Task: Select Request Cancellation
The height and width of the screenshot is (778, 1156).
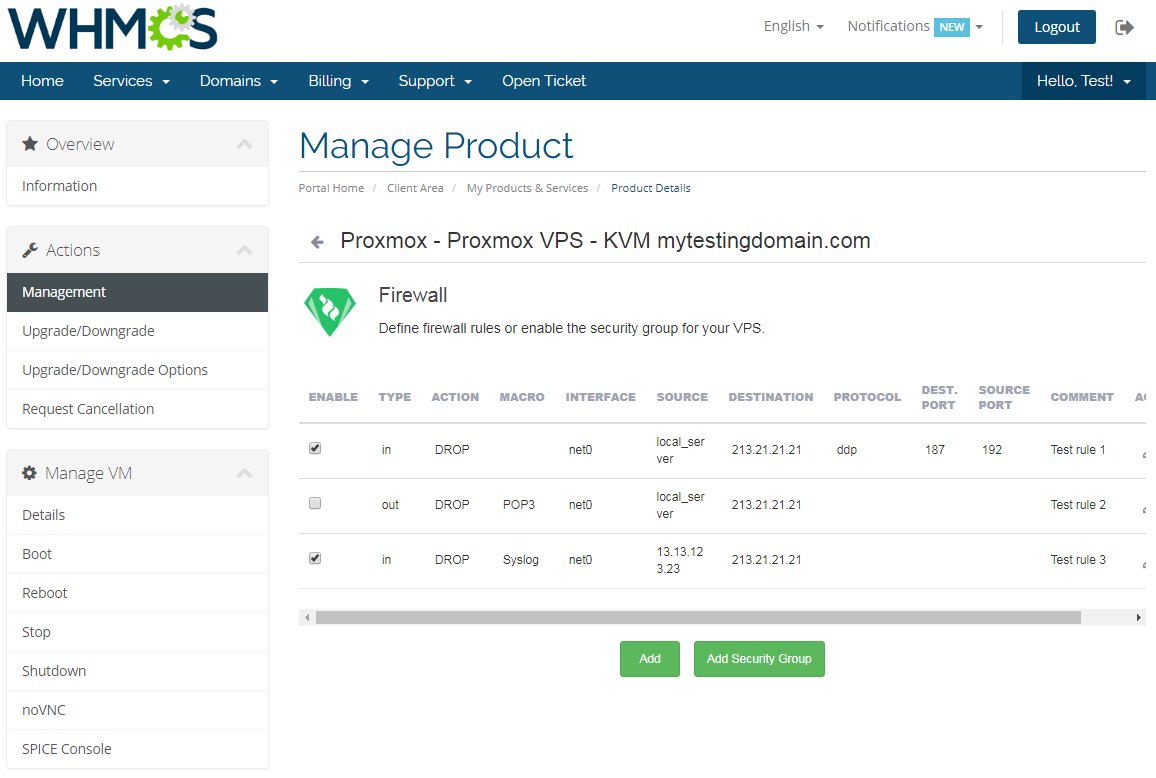Action: click(x=137, y=409)
